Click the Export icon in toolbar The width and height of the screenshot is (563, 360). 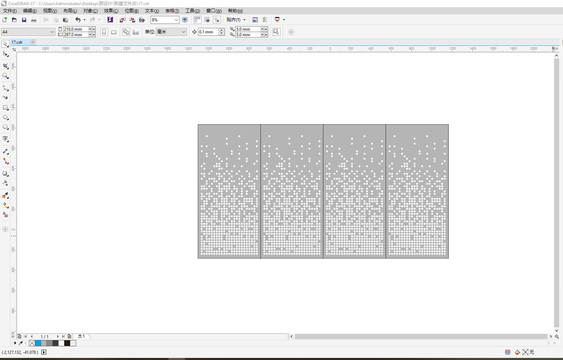click(132, 20)
